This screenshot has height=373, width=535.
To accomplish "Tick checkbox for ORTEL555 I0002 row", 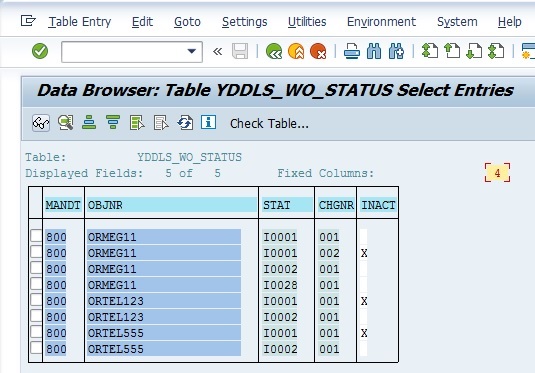I will (36, 348).
